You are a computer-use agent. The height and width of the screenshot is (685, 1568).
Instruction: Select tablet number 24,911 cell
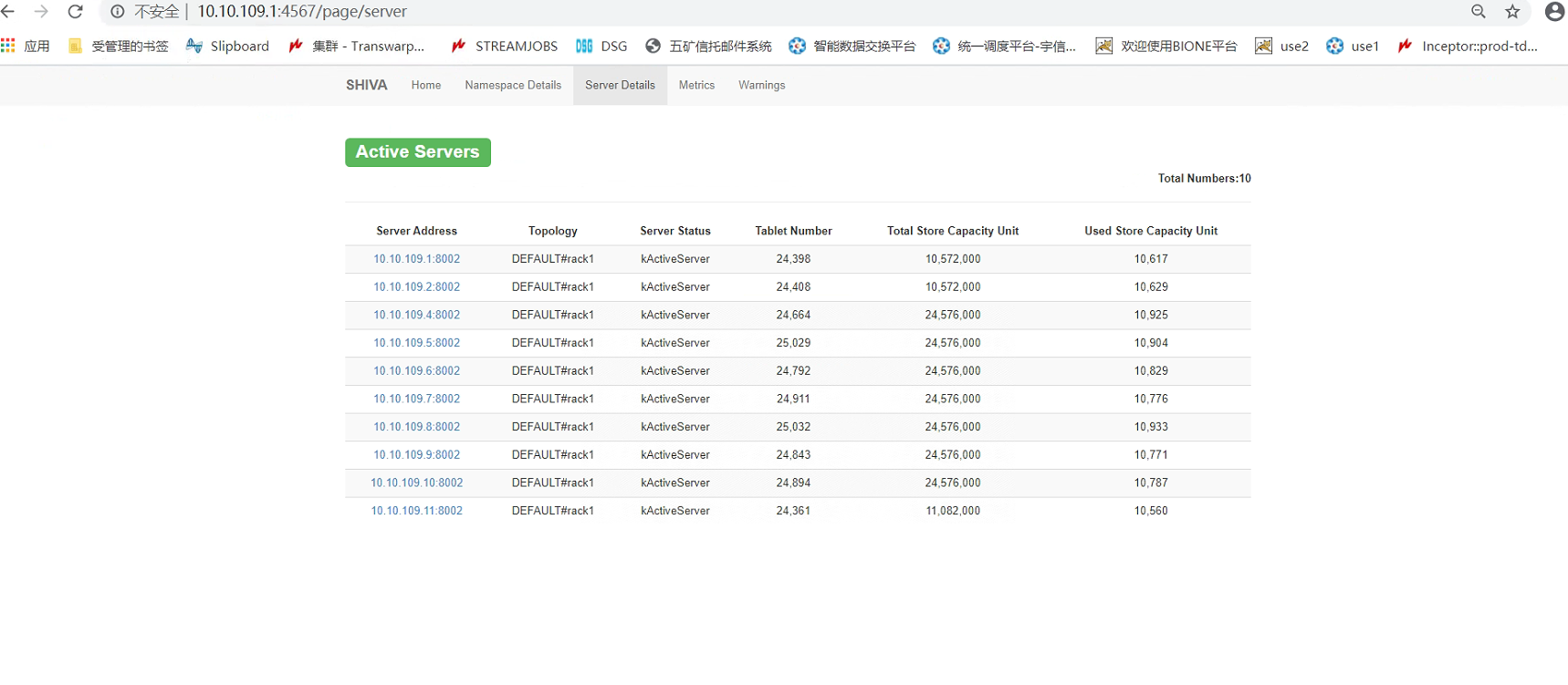click(794, 400)
